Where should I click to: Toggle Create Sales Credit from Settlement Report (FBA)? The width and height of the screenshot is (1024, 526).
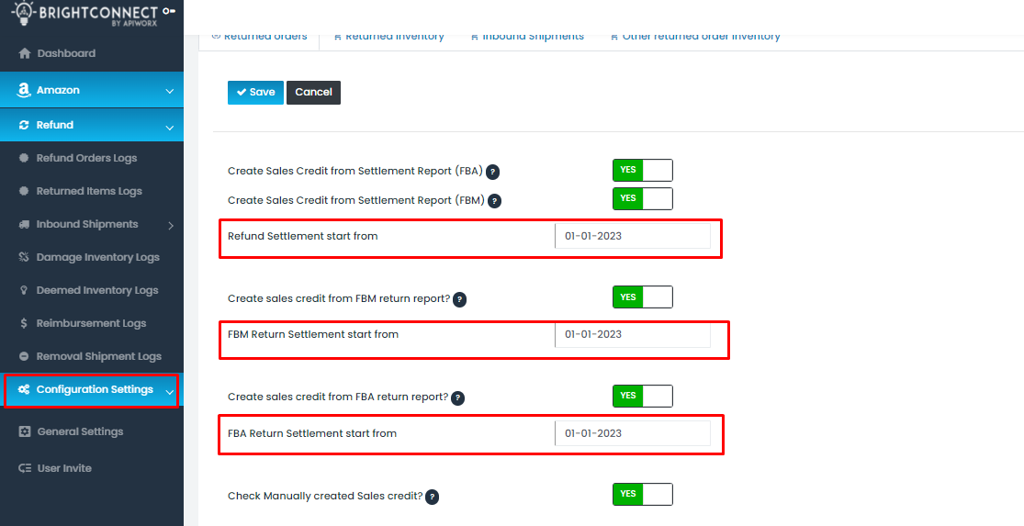(643, 170)
